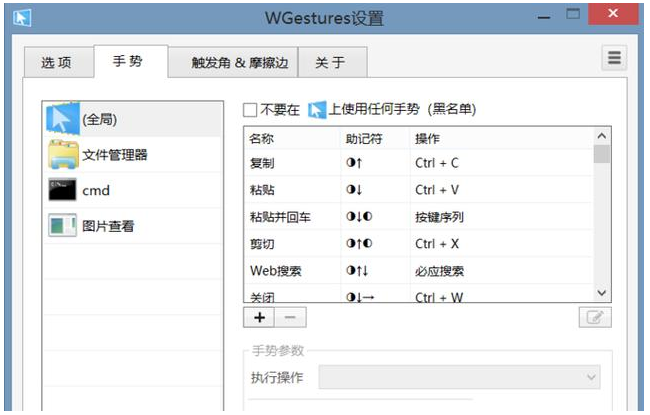The width and height of the screenshot is (650, 415).
Task: Select the 关闭 gesture row
Action: coord(419,295)
